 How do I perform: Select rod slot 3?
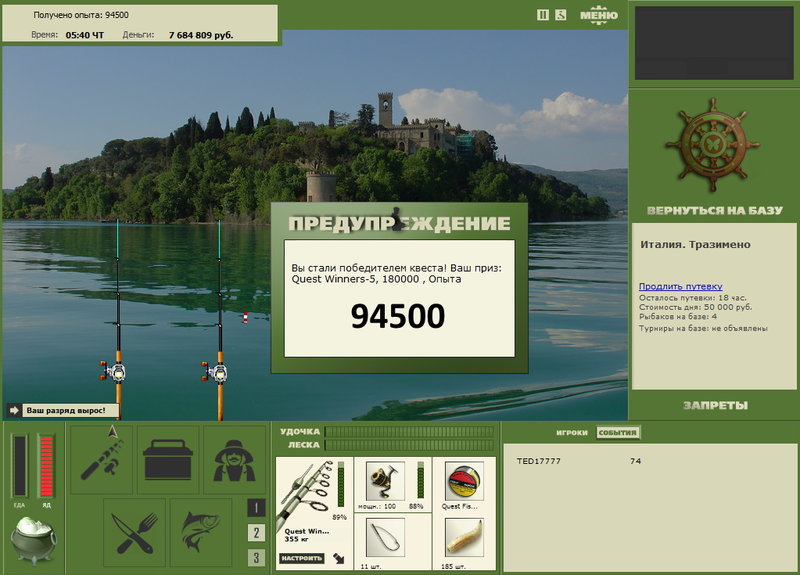(256, 557)
